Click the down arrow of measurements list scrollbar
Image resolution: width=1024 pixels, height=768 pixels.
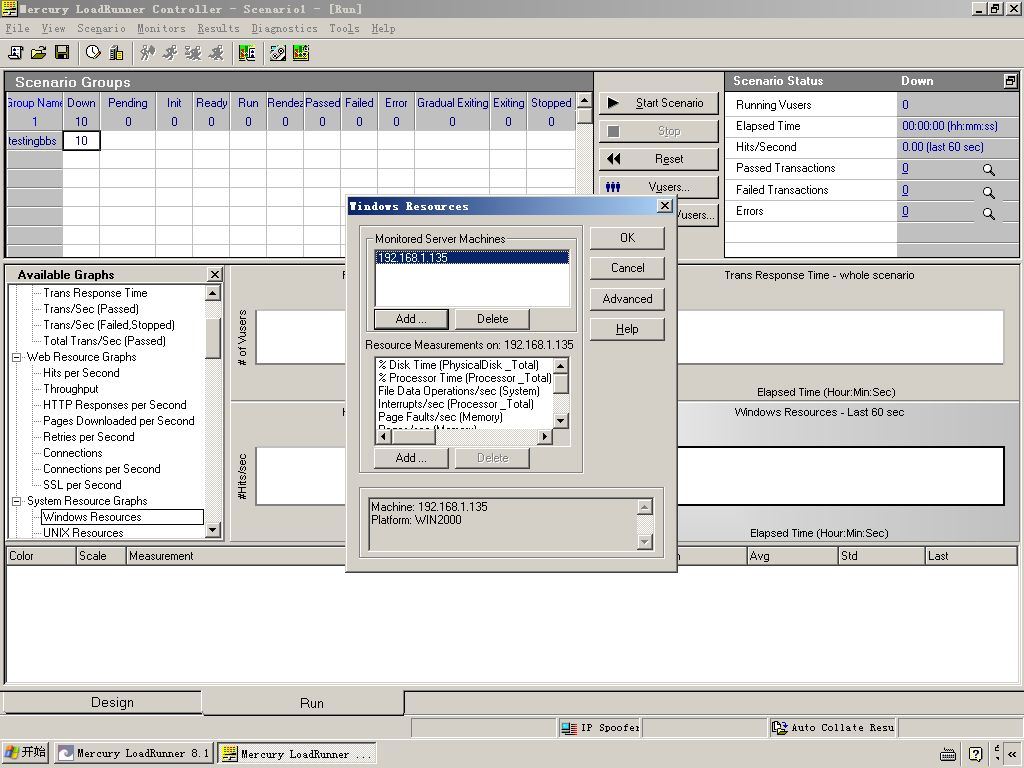pos(560,421)
